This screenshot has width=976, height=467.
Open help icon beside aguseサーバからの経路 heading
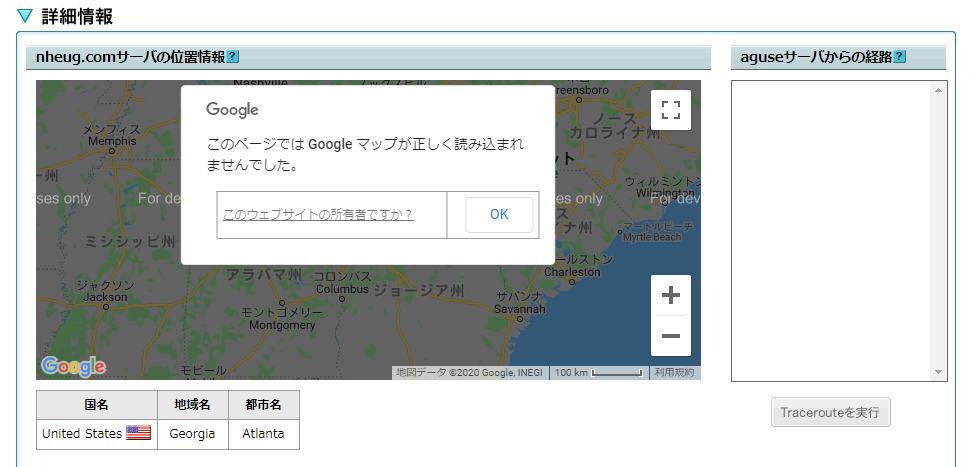[899, 57]
